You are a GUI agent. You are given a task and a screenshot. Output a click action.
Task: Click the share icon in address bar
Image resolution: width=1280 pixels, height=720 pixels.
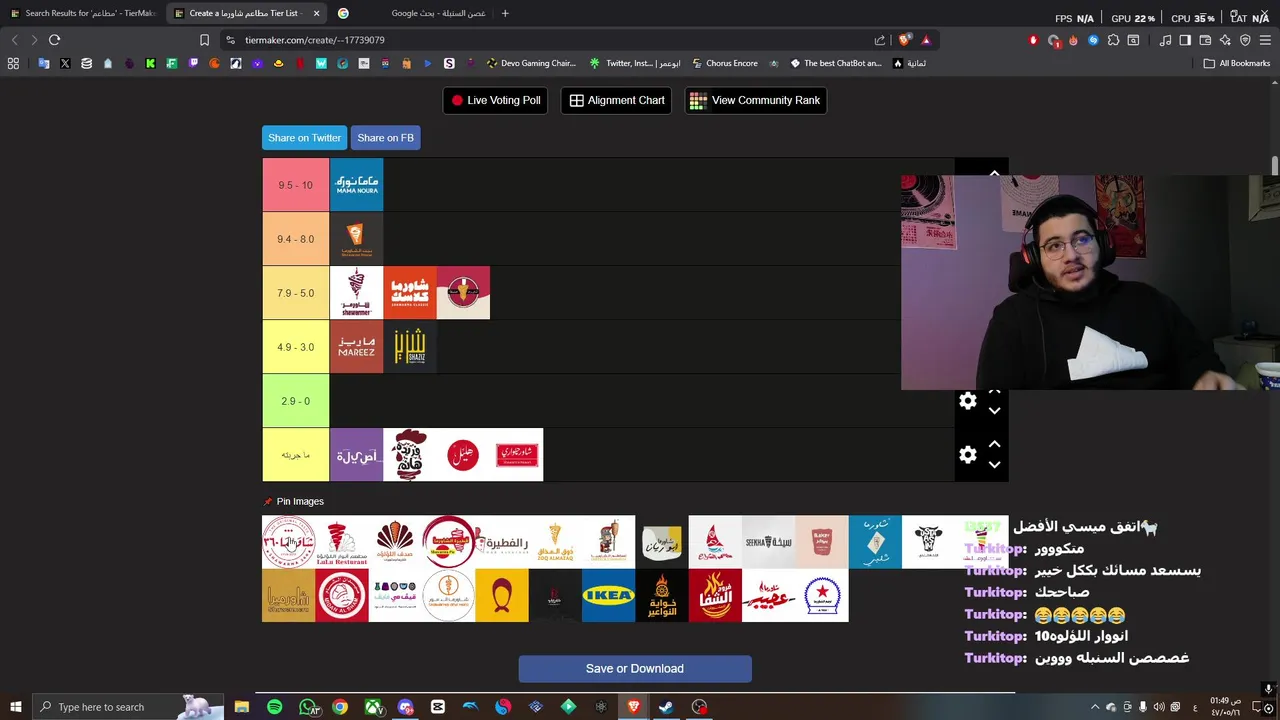tap(880, 40)
